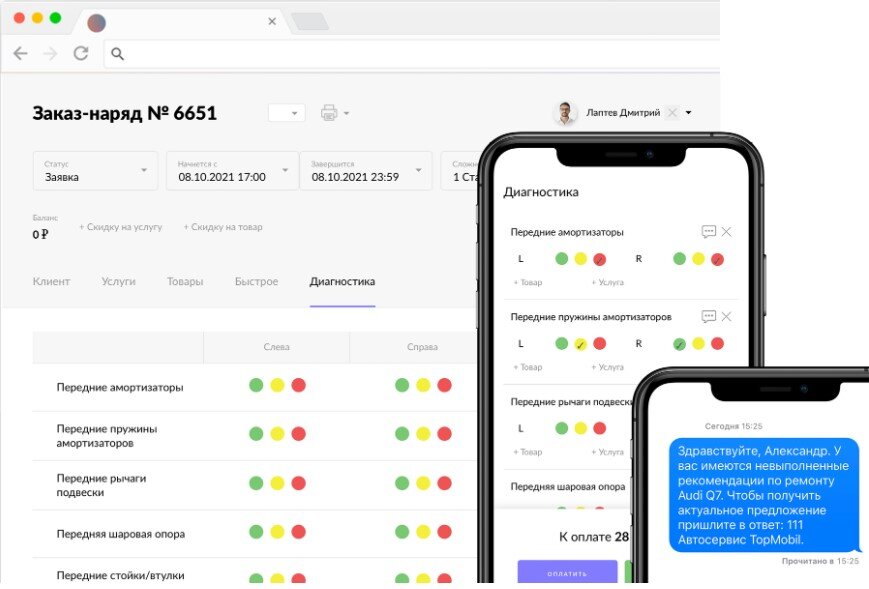Click Слева column header
The image size is (869, 589).
point(277,347)
